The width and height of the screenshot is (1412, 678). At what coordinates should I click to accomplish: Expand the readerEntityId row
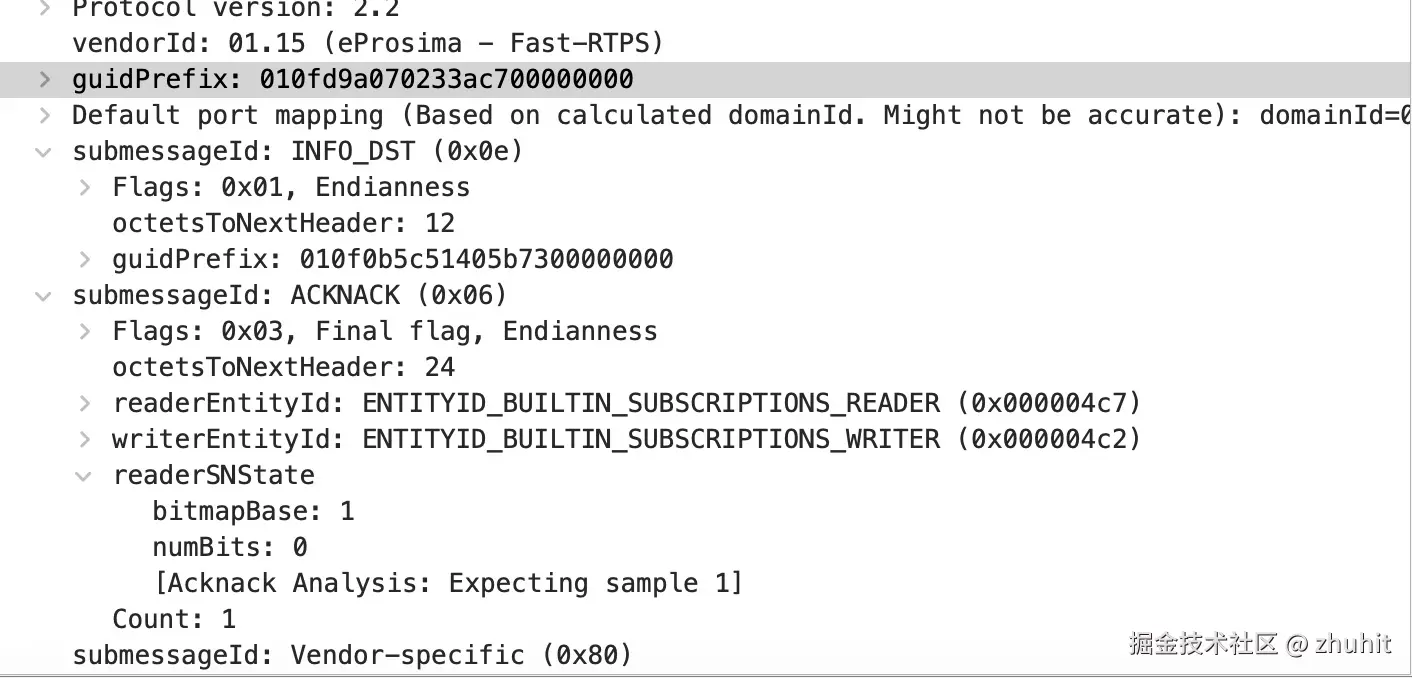click(x=85, y=403)
